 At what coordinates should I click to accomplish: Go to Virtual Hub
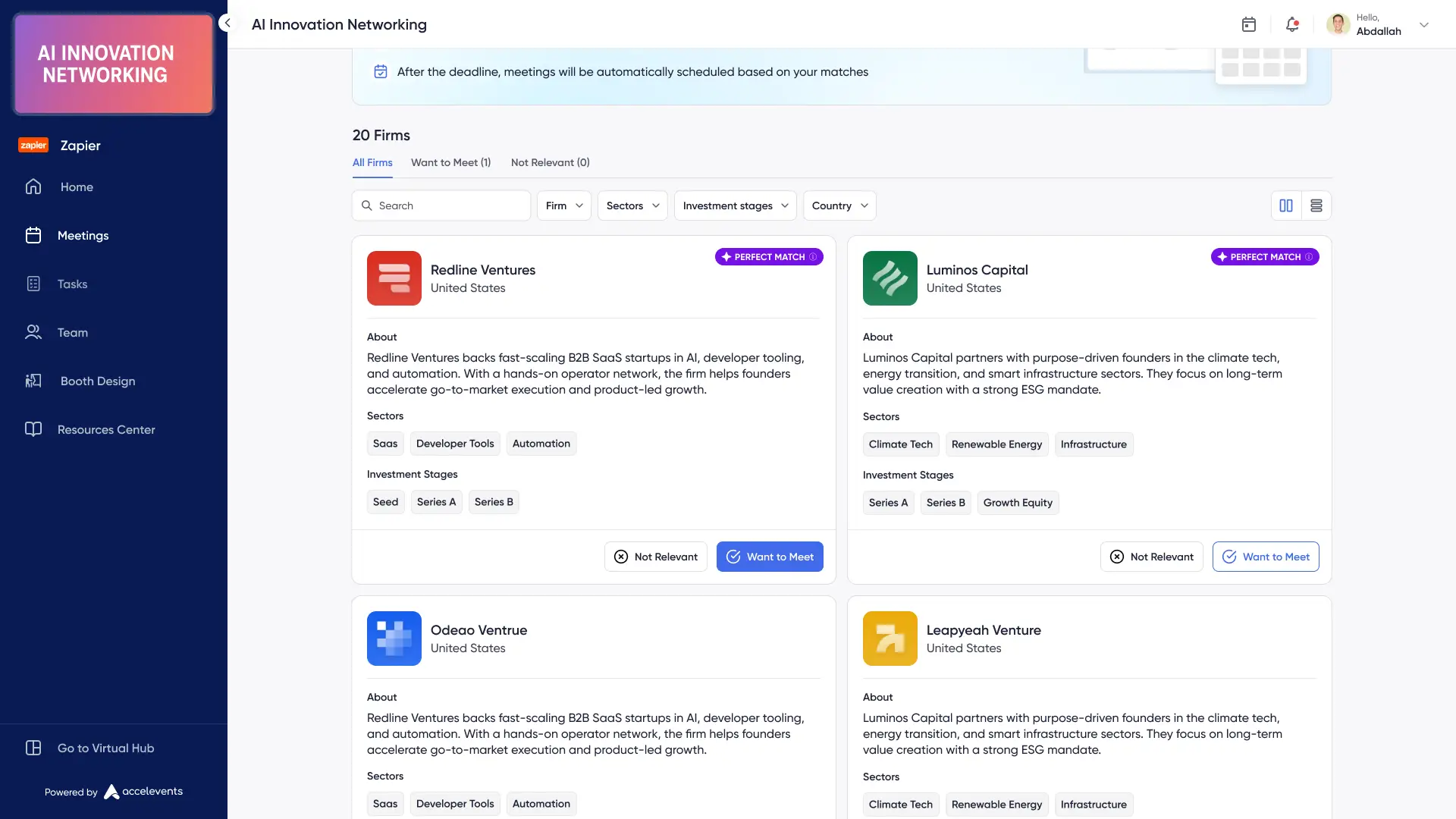[x=105, y=748]
